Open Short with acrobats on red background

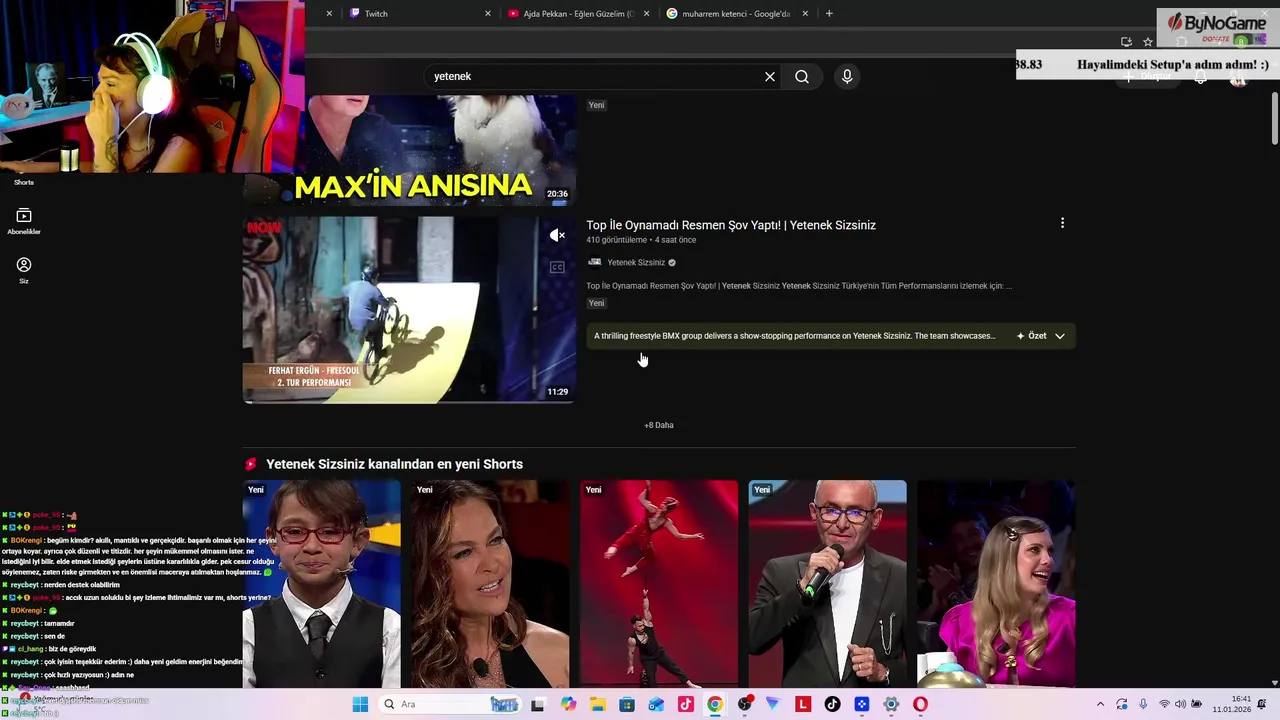point(659,584)
